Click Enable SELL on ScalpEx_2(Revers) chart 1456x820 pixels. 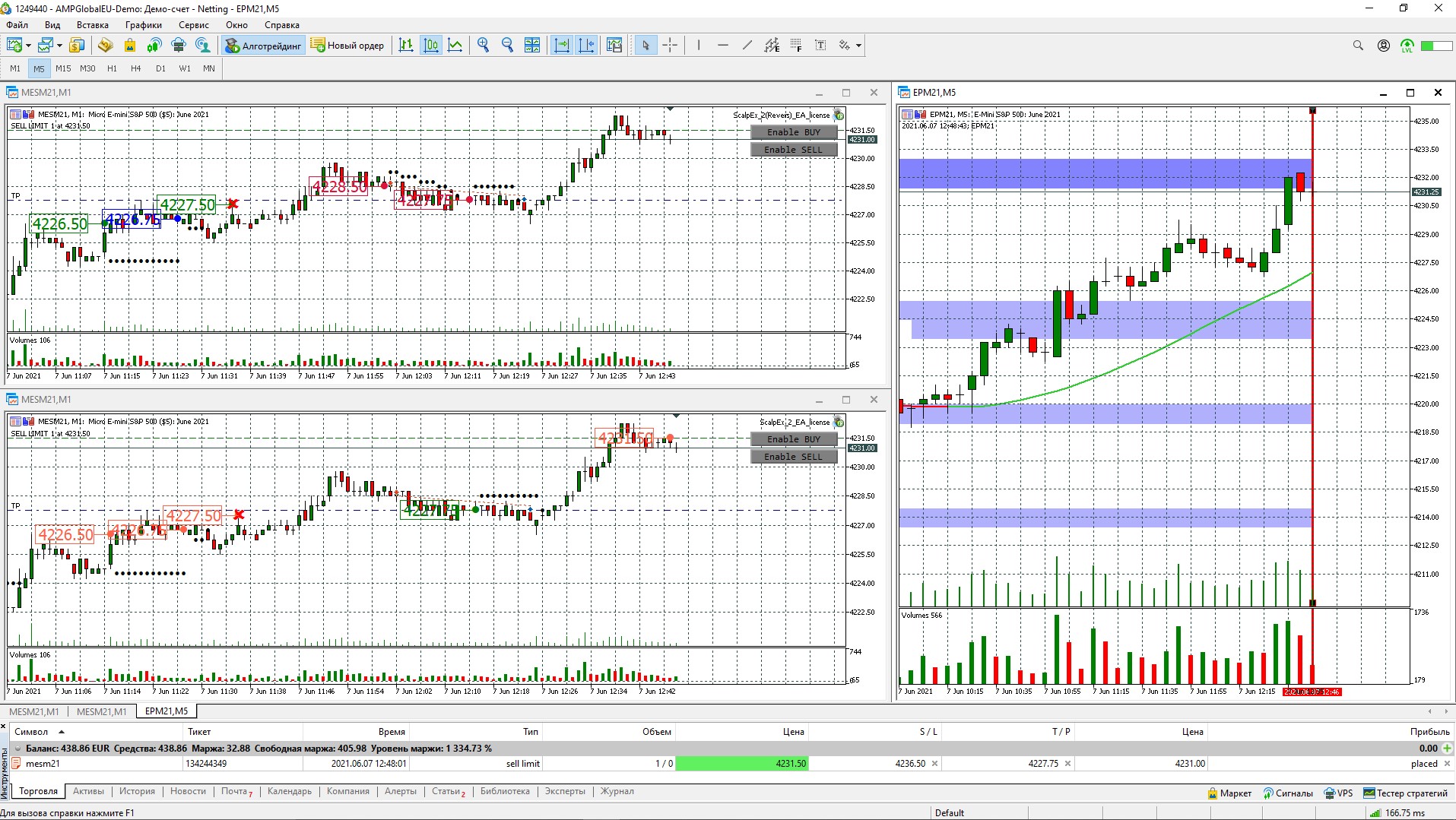pos(794,150)
